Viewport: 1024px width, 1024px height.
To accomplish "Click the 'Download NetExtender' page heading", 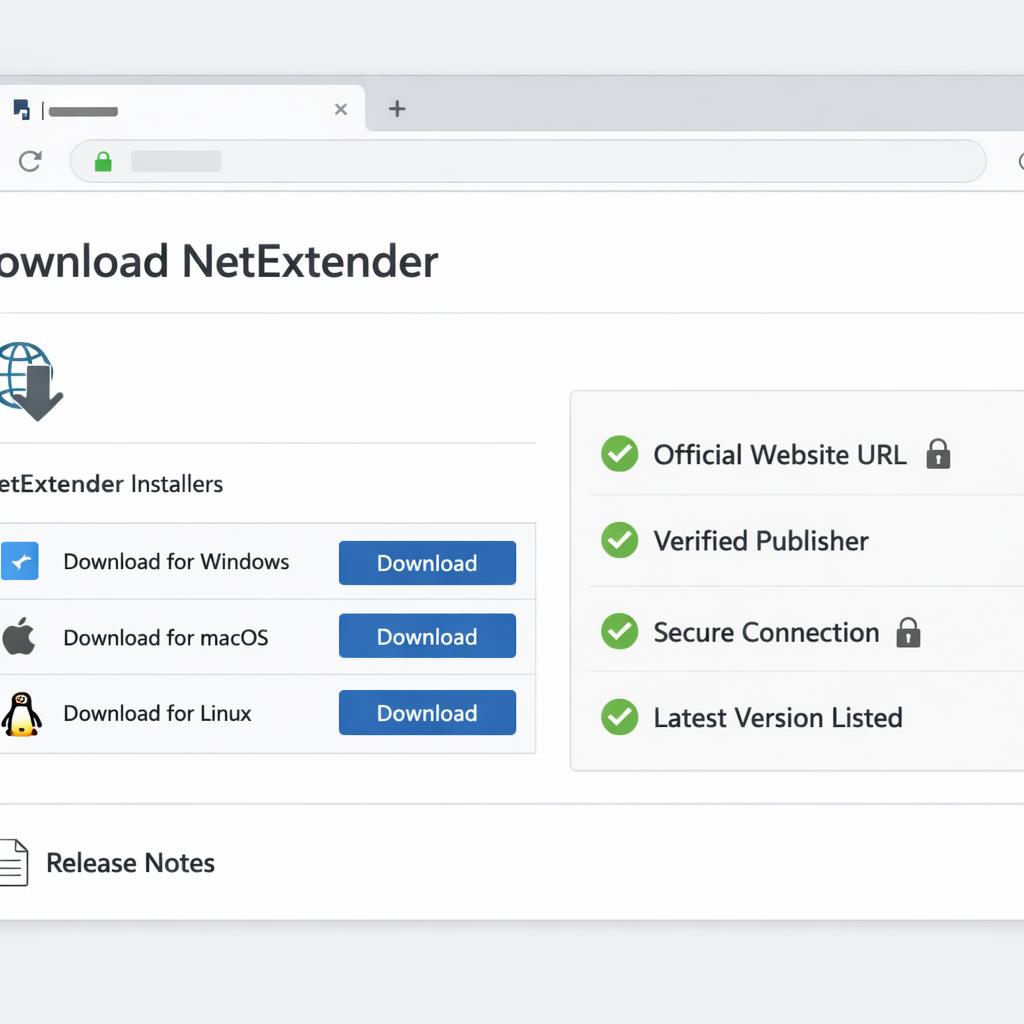I will tap(219, 261).
